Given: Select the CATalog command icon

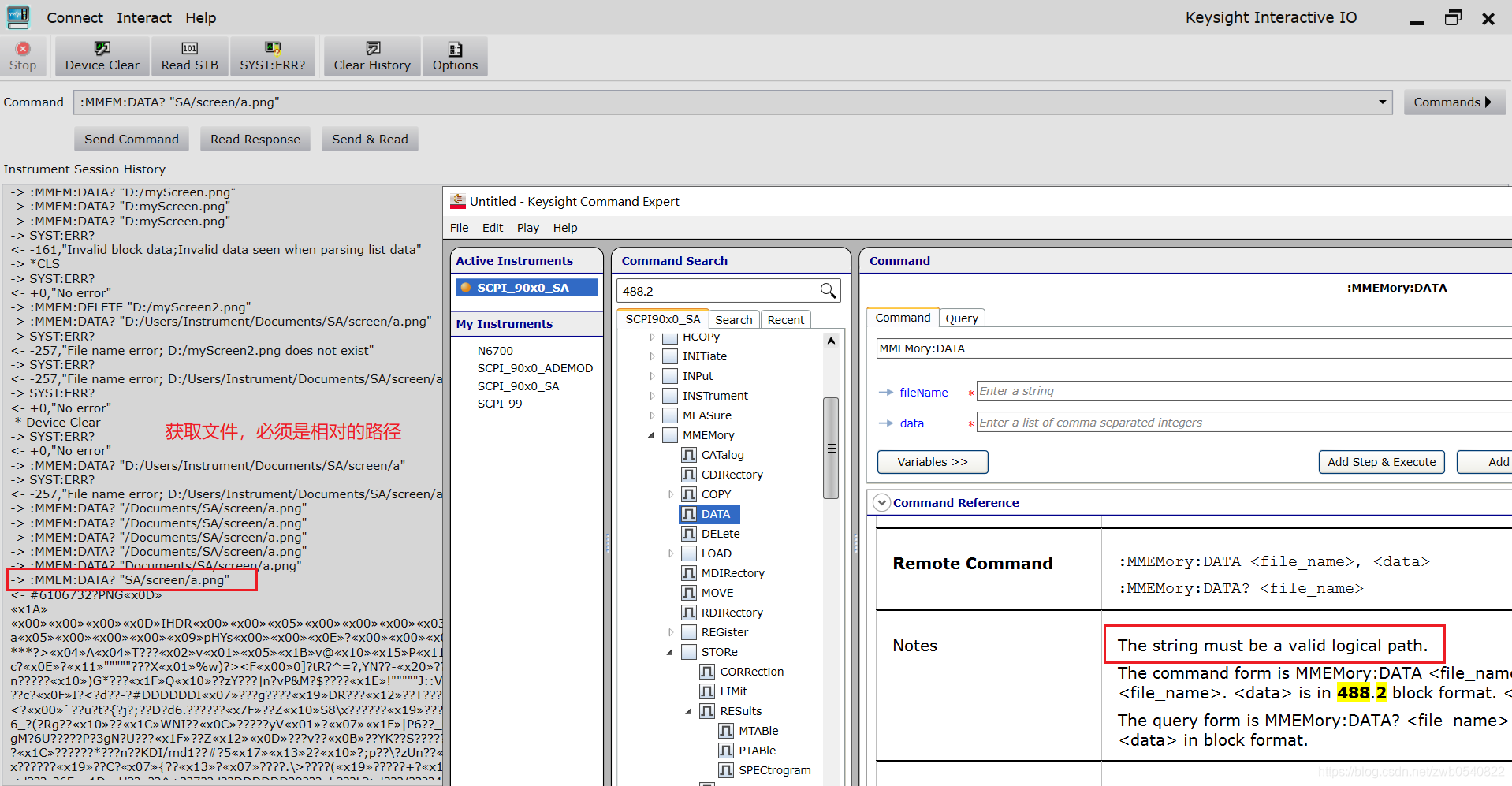Looking at the screenshot, I should pyautogui.click(x=689, y=455).
